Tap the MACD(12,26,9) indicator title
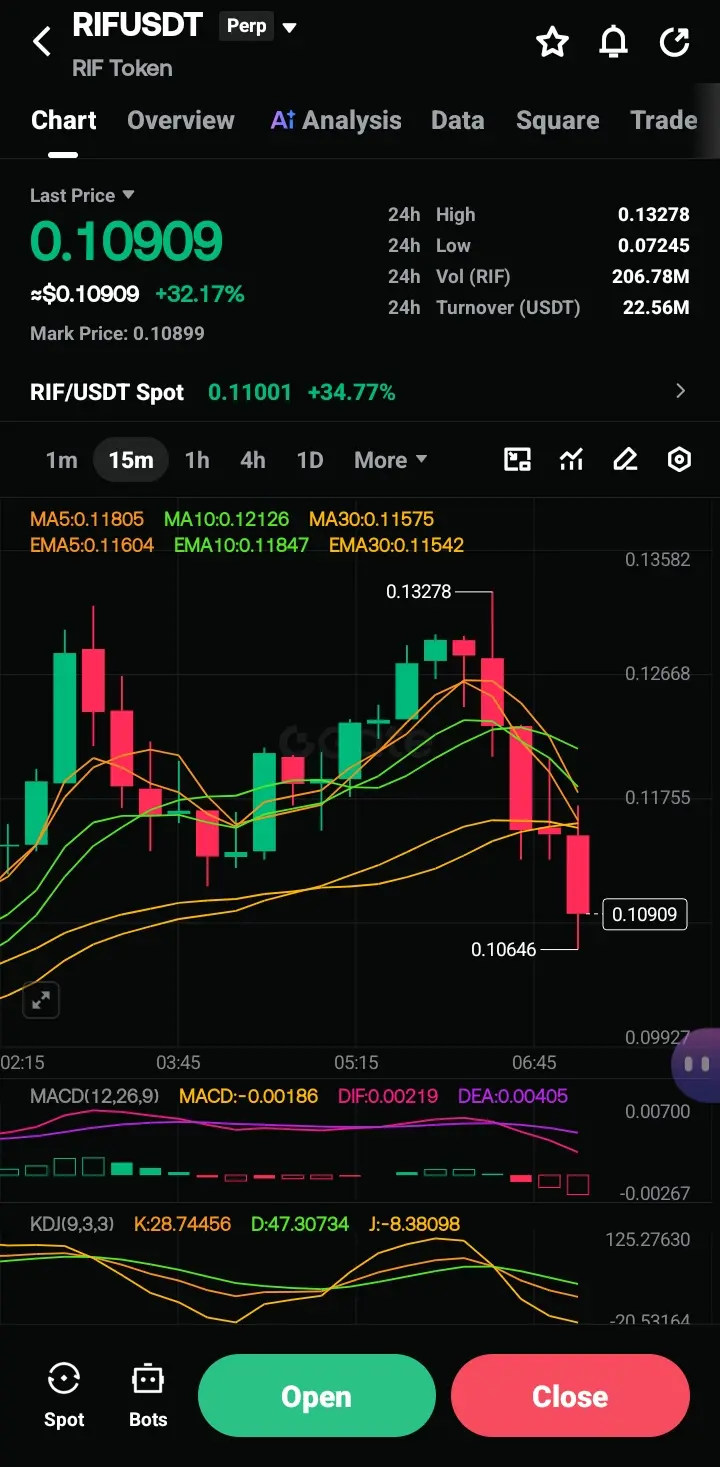The width and height of the screenshot is (720, 1467). tap(94, 1096)
